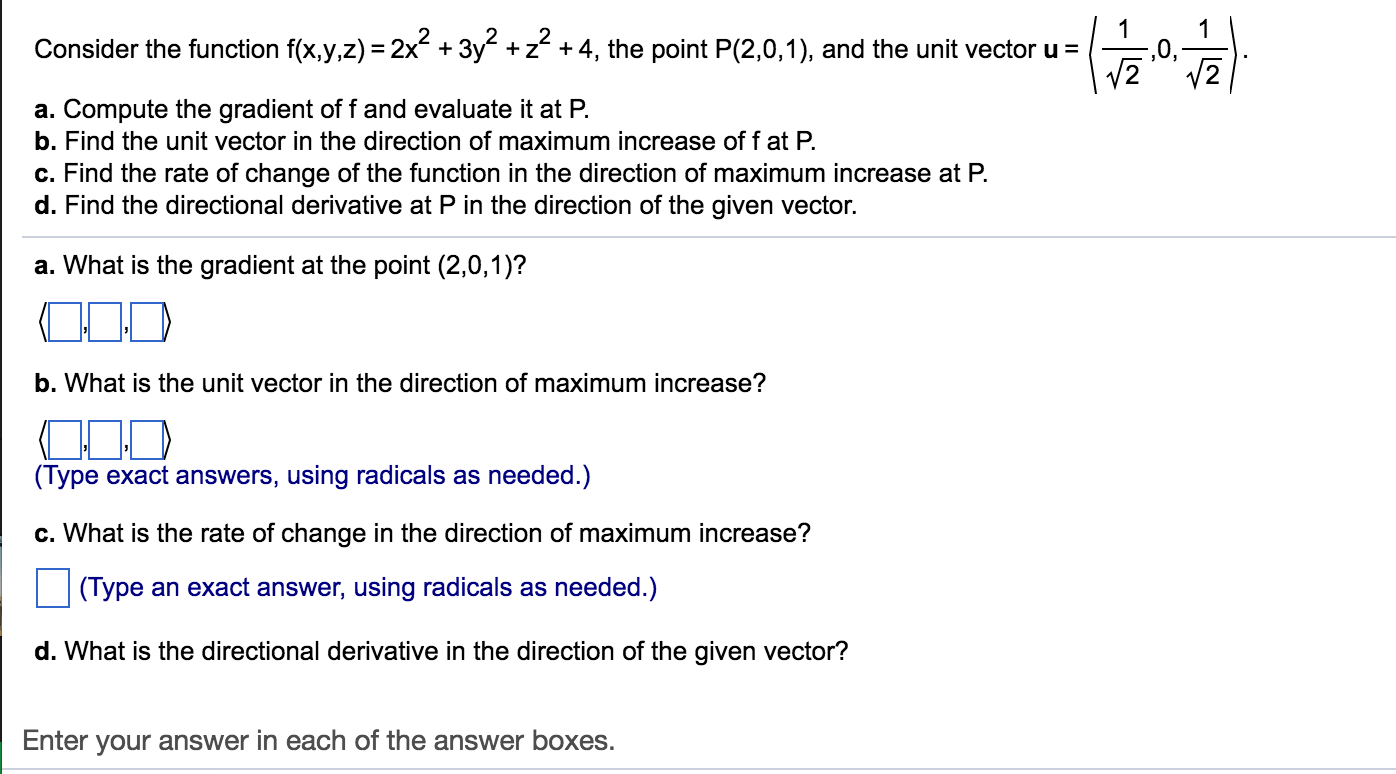The width and height of the screenshot is (1396, 774).
Task: Click the part d directional derivative question
Action: (440, 650)
